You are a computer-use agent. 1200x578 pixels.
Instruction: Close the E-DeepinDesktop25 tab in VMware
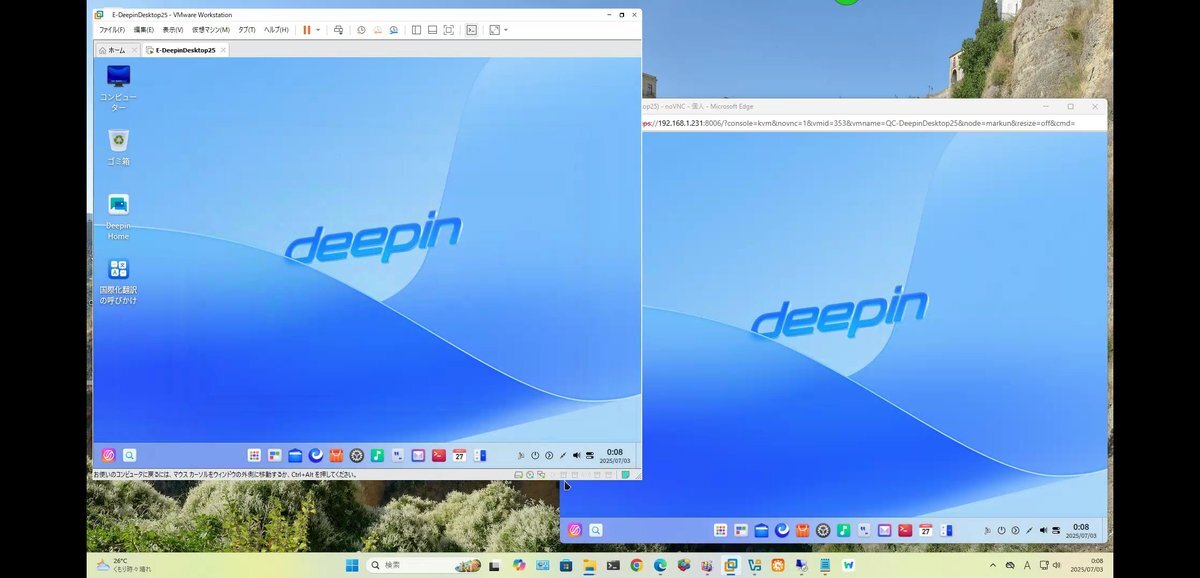[x=223, y=50]
